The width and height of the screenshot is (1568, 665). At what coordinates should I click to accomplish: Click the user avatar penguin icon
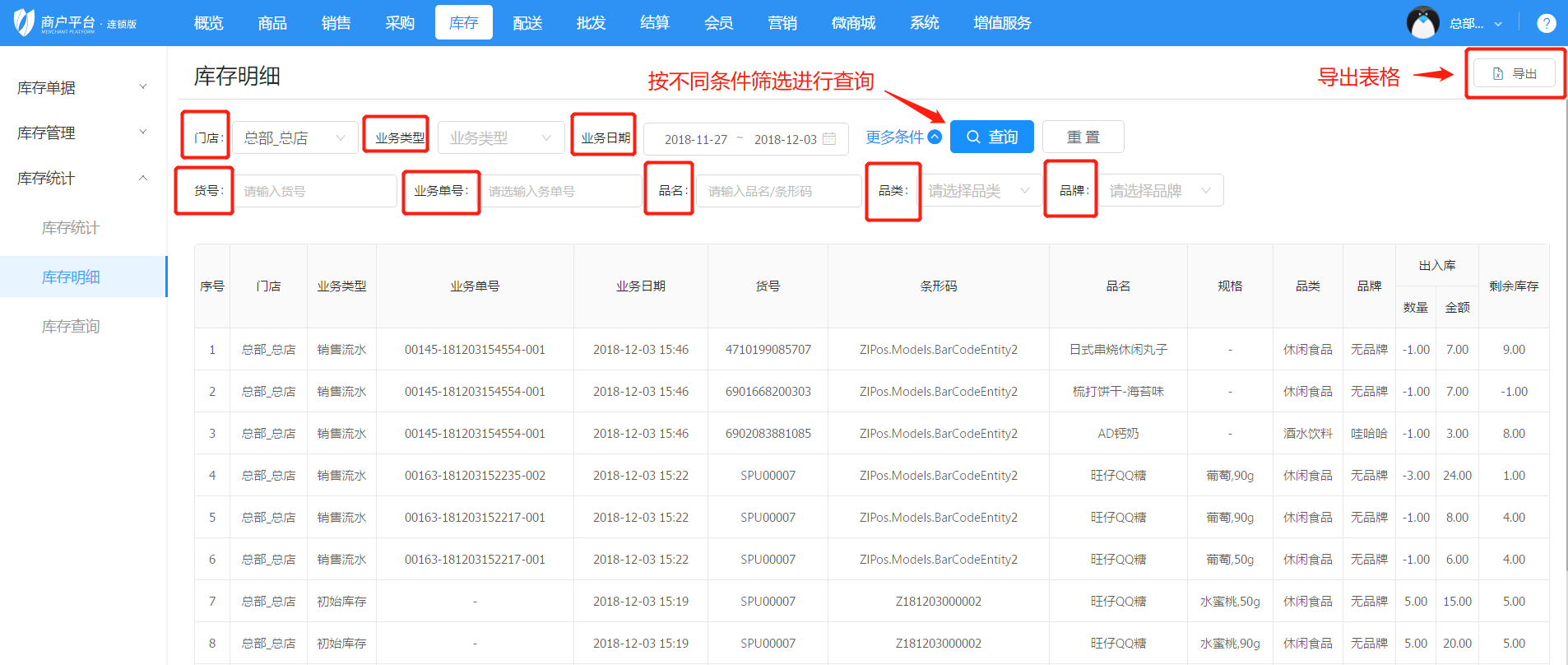point(1422,23)
